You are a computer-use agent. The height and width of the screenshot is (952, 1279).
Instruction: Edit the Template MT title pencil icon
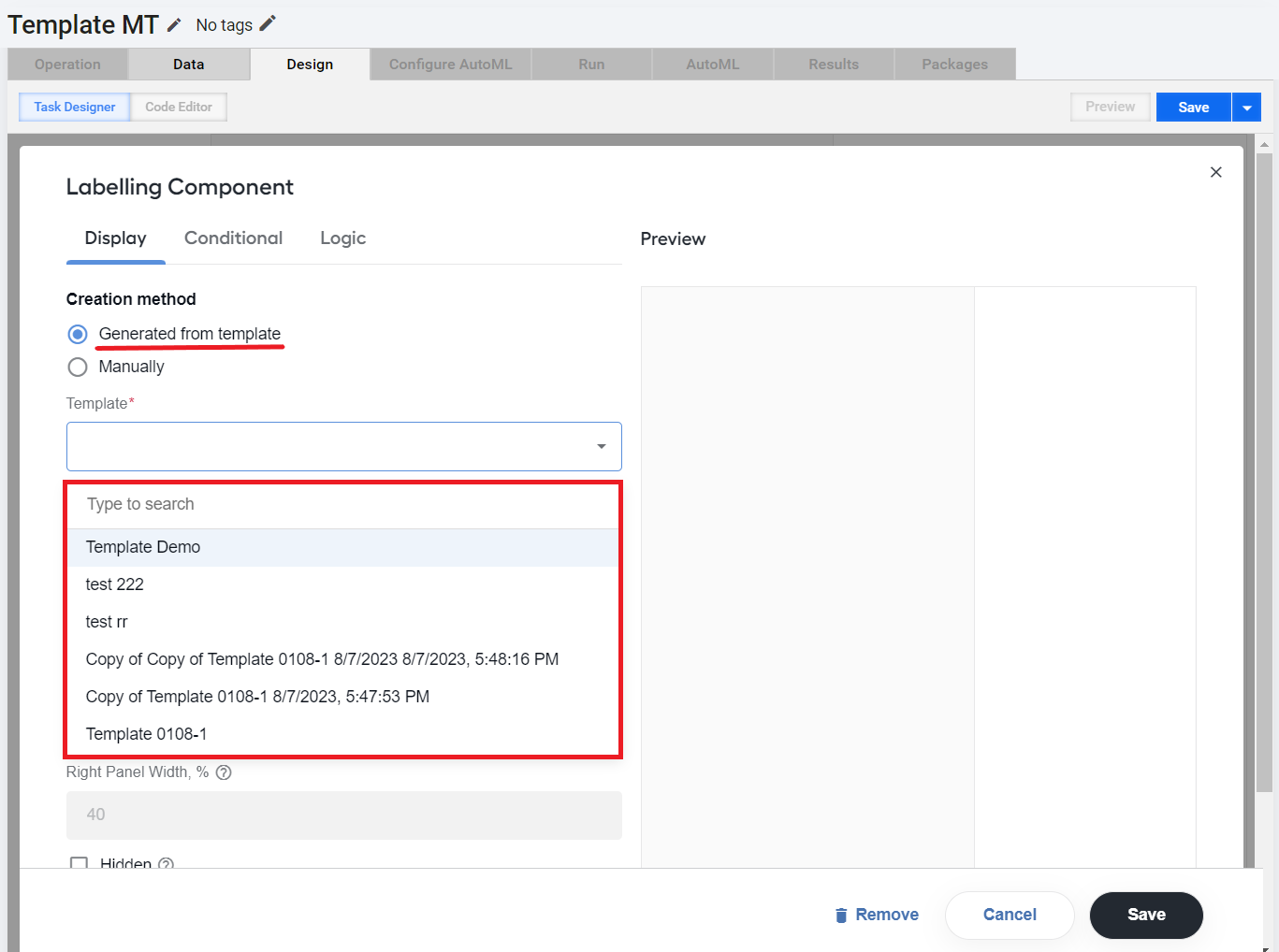point(174,25)
